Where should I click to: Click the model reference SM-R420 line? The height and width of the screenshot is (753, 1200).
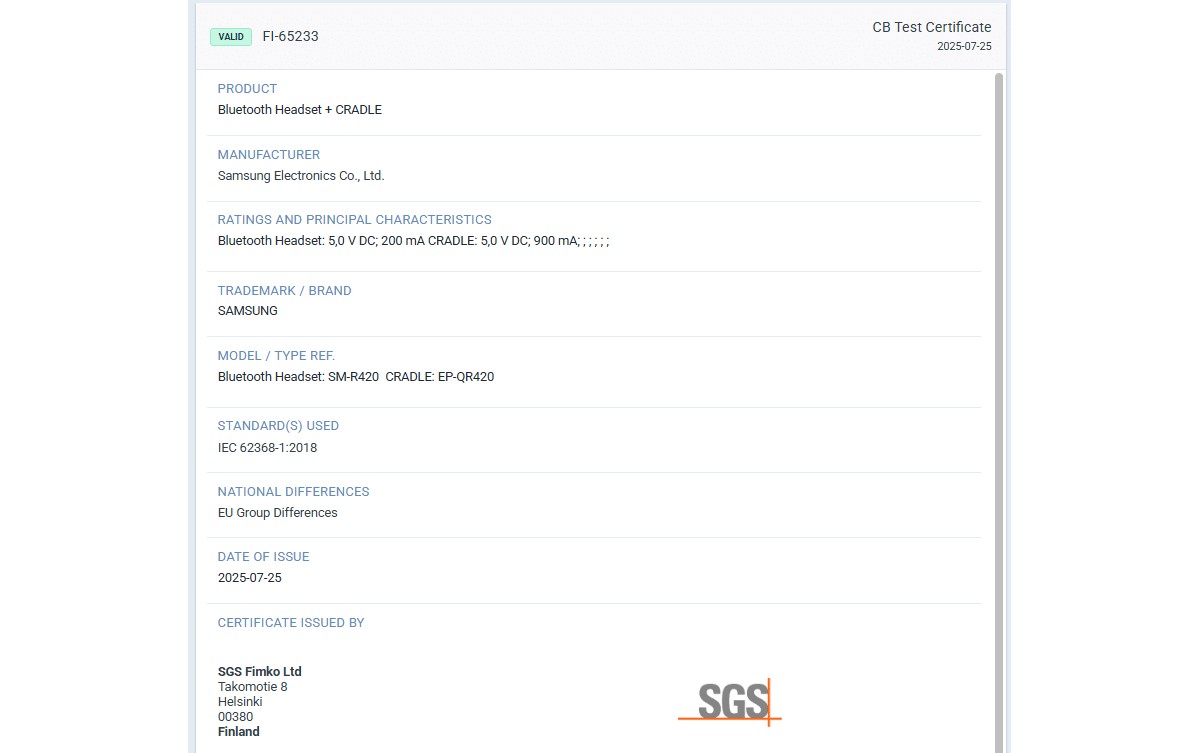click(355, 377)
